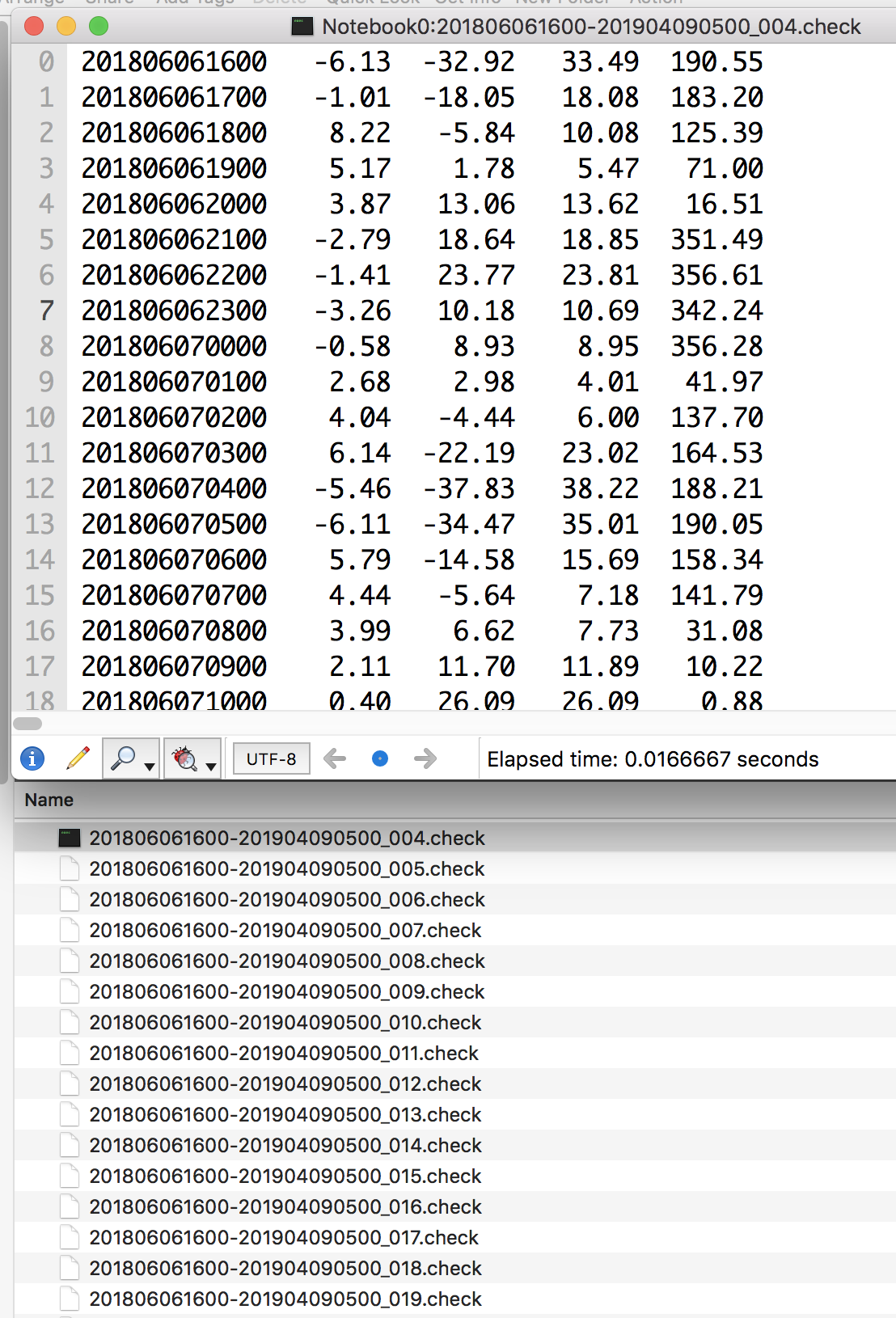This screenshot has height=1318, width=896.
Task: Open file ending in _013.check
Action: click(285, 1114)
